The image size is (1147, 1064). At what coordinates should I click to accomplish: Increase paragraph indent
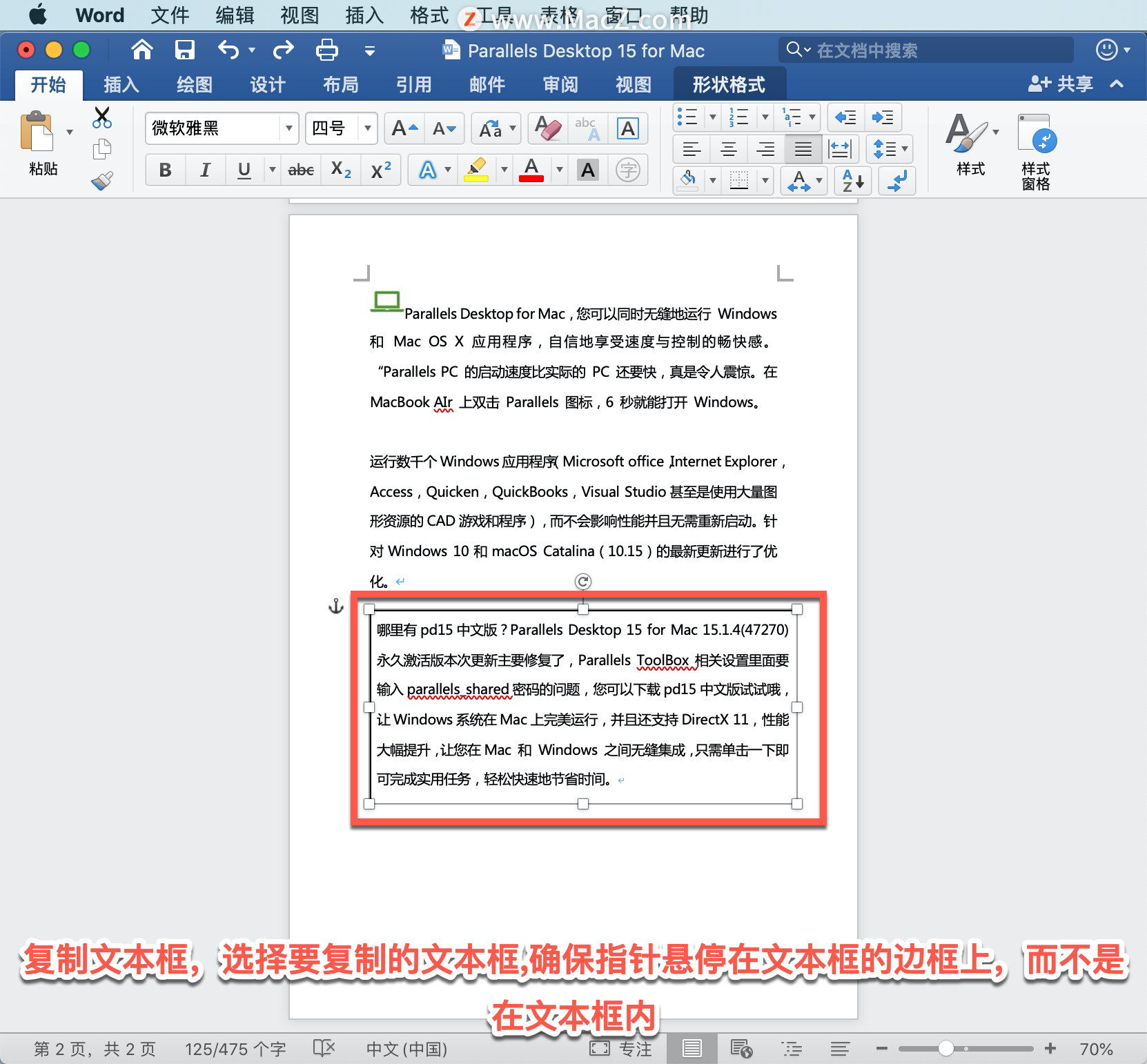point(882,117)
